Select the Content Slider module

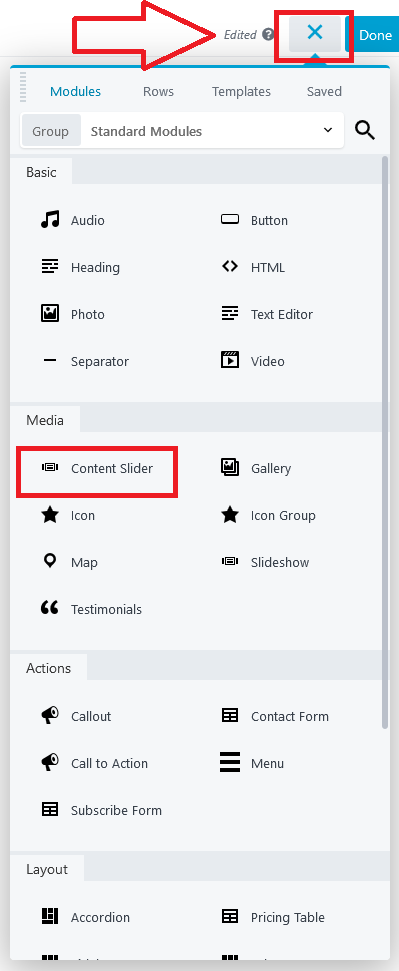coord(97,468)
